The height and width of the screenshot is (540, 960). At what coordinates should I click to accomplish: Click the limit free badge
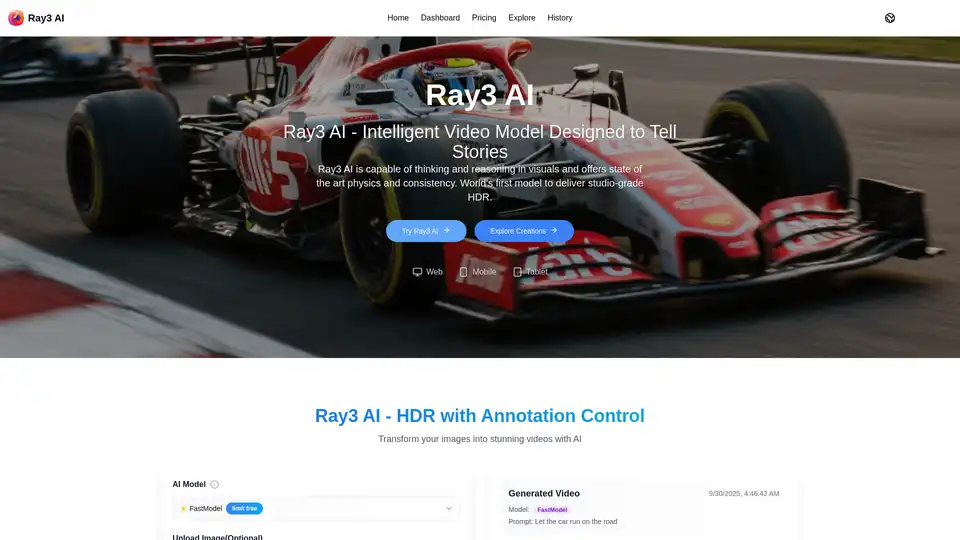244,508
